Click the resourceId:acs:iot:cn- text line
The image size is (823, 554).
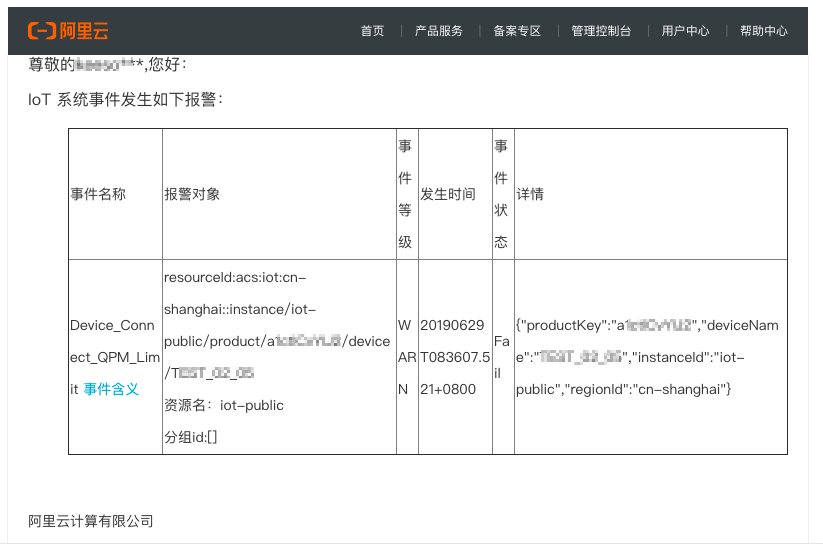[235, 277]
